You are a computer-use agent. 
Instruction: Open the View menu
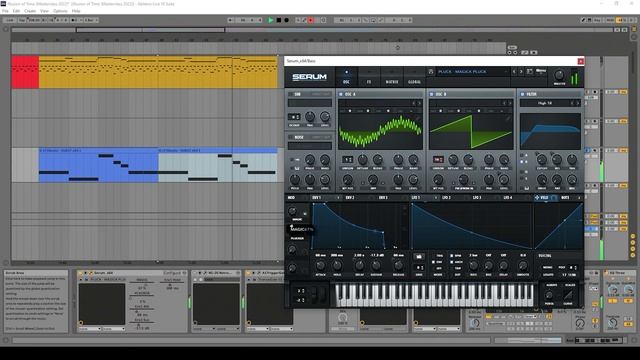pyautogui.click(x=44, y=11)
